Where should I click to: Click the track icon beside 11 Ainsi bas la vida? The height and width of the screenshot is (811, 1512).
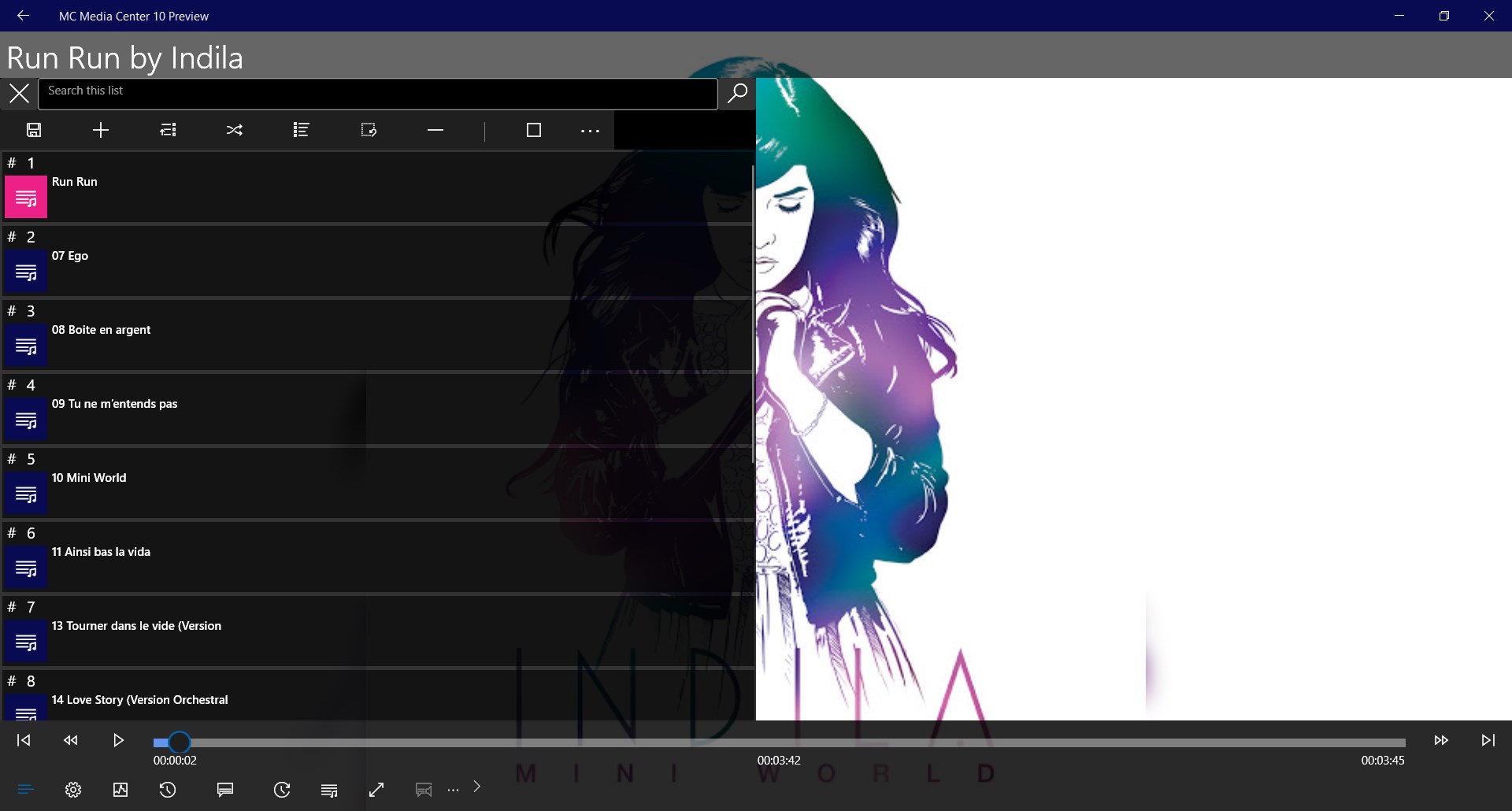pos(26,567)
